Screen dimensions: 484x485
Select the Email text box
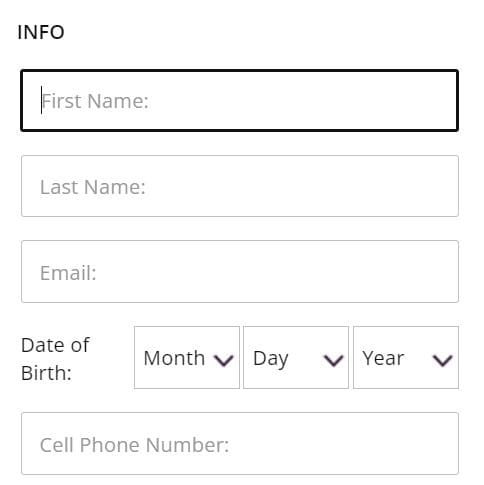[240, 271]
